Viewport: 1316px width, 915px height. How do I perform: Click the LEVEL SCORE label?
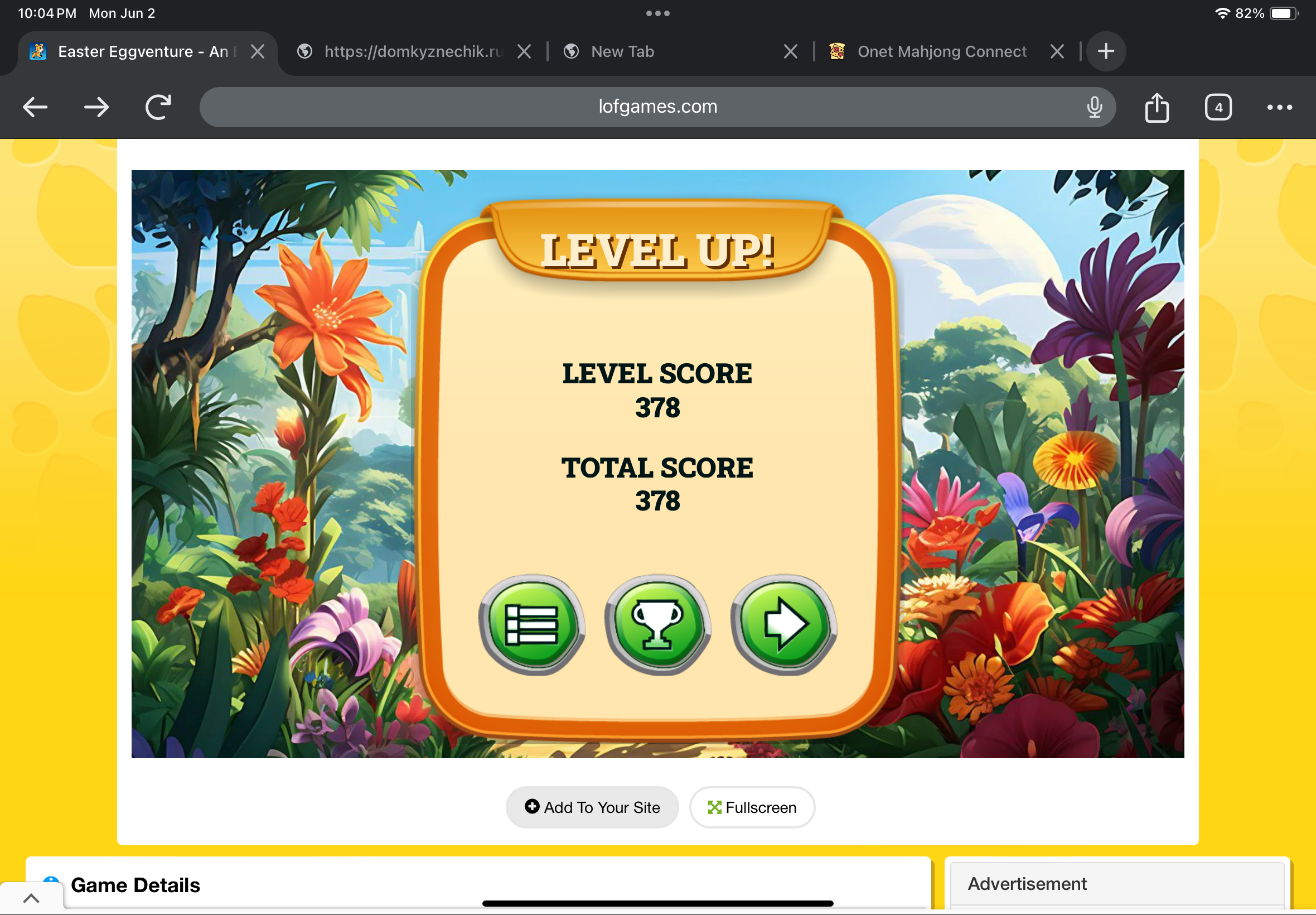pyautogui.click(x=657, y=373)
